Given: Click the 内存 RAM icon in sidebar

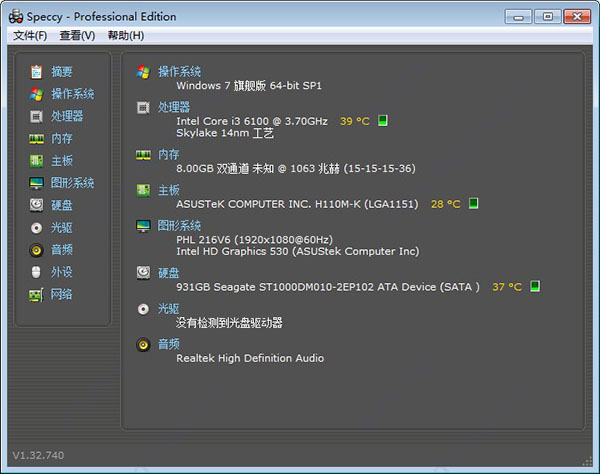Looking at the screenshot, I should 37,139.
